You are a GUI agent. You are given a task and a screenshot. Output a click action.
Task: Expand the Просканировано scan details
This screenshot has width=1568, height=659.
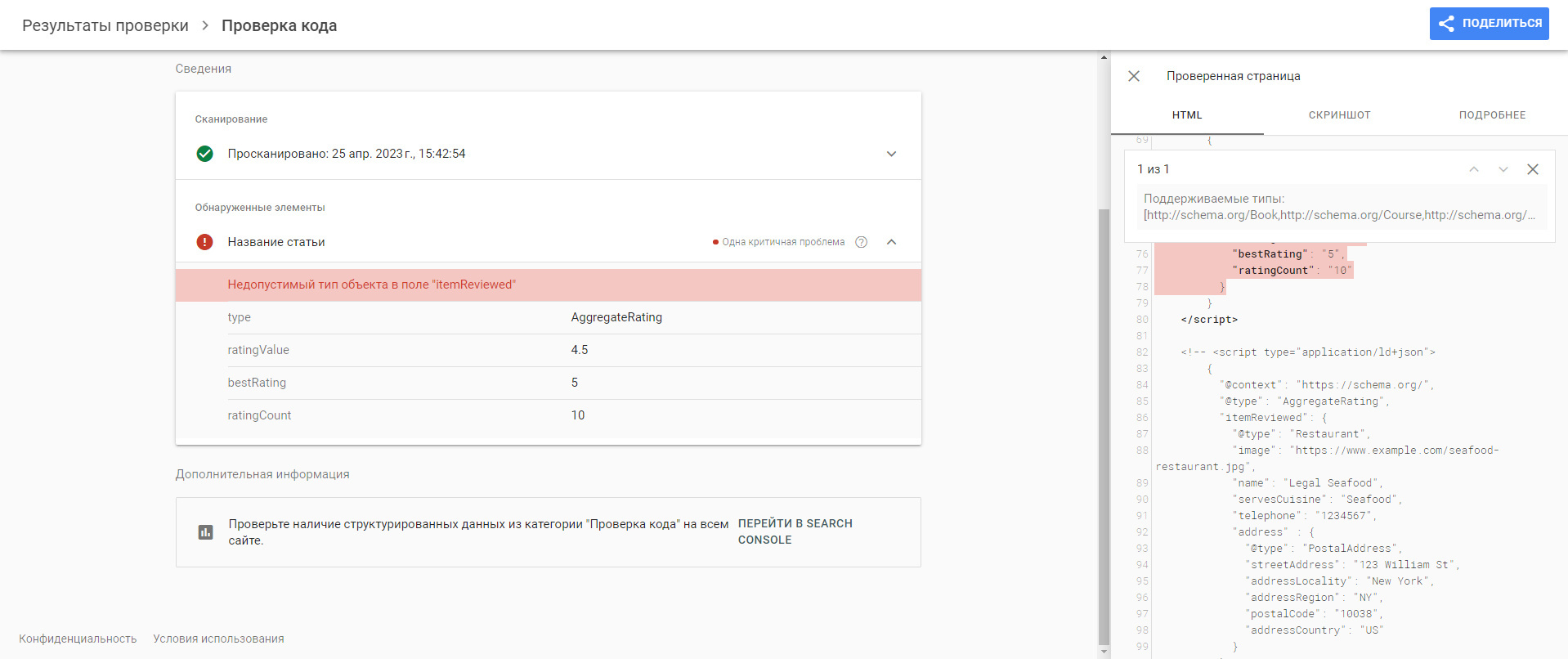click(x=892, y=154)
